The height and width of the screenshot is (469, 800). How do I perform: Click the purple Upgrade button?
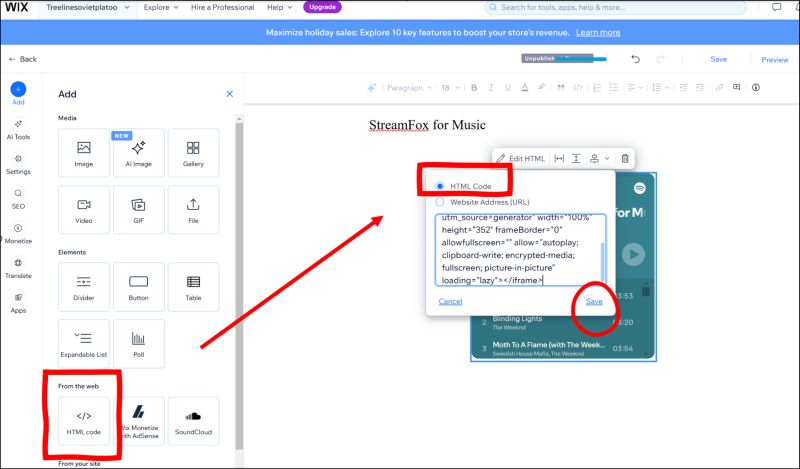(322, 7)
